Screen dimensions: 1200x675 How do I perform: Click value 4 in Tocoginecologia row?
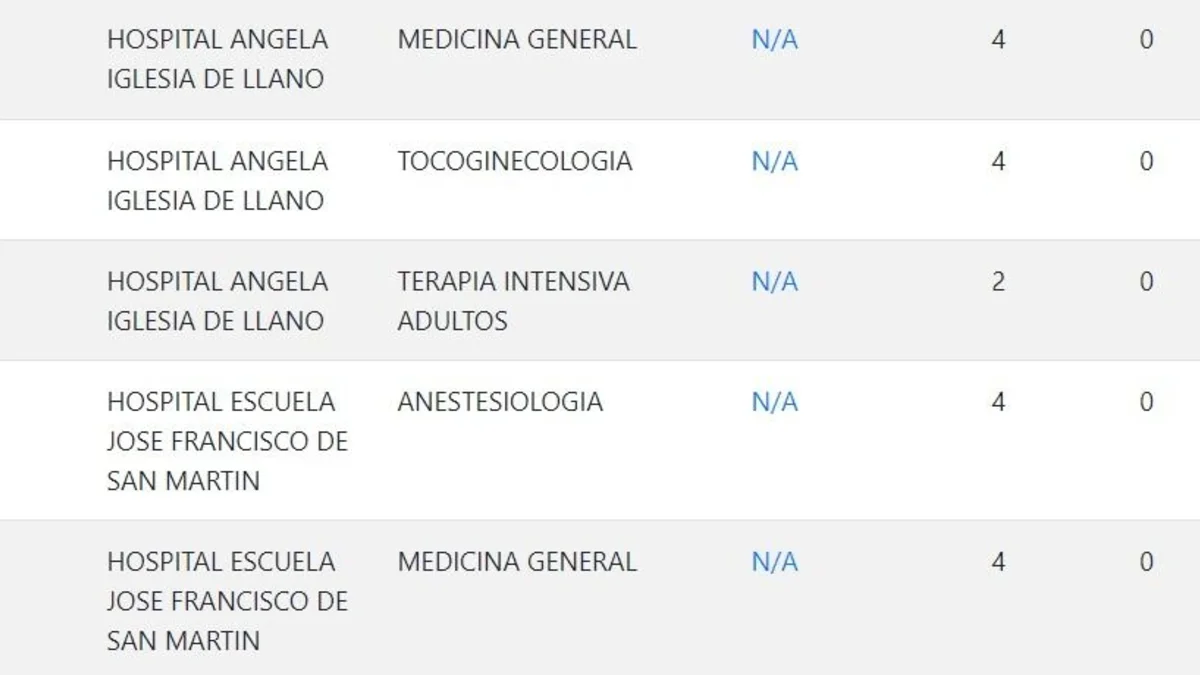998,161
